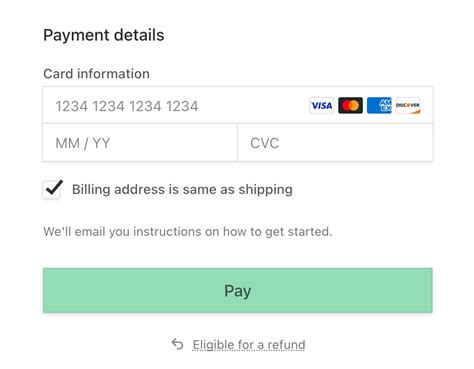Click the MM / YY placeholder text
474x369 pixels.
[x=83, y=143]
